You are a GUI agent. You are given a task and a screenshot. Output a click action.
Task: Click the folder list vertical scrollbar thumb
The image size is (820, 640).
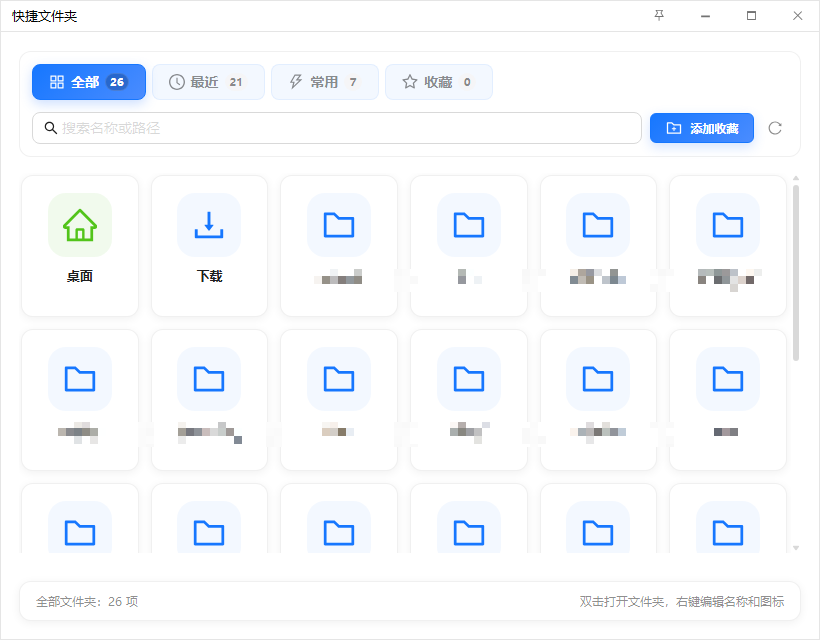pyautogui.click(x=796, y=273)
